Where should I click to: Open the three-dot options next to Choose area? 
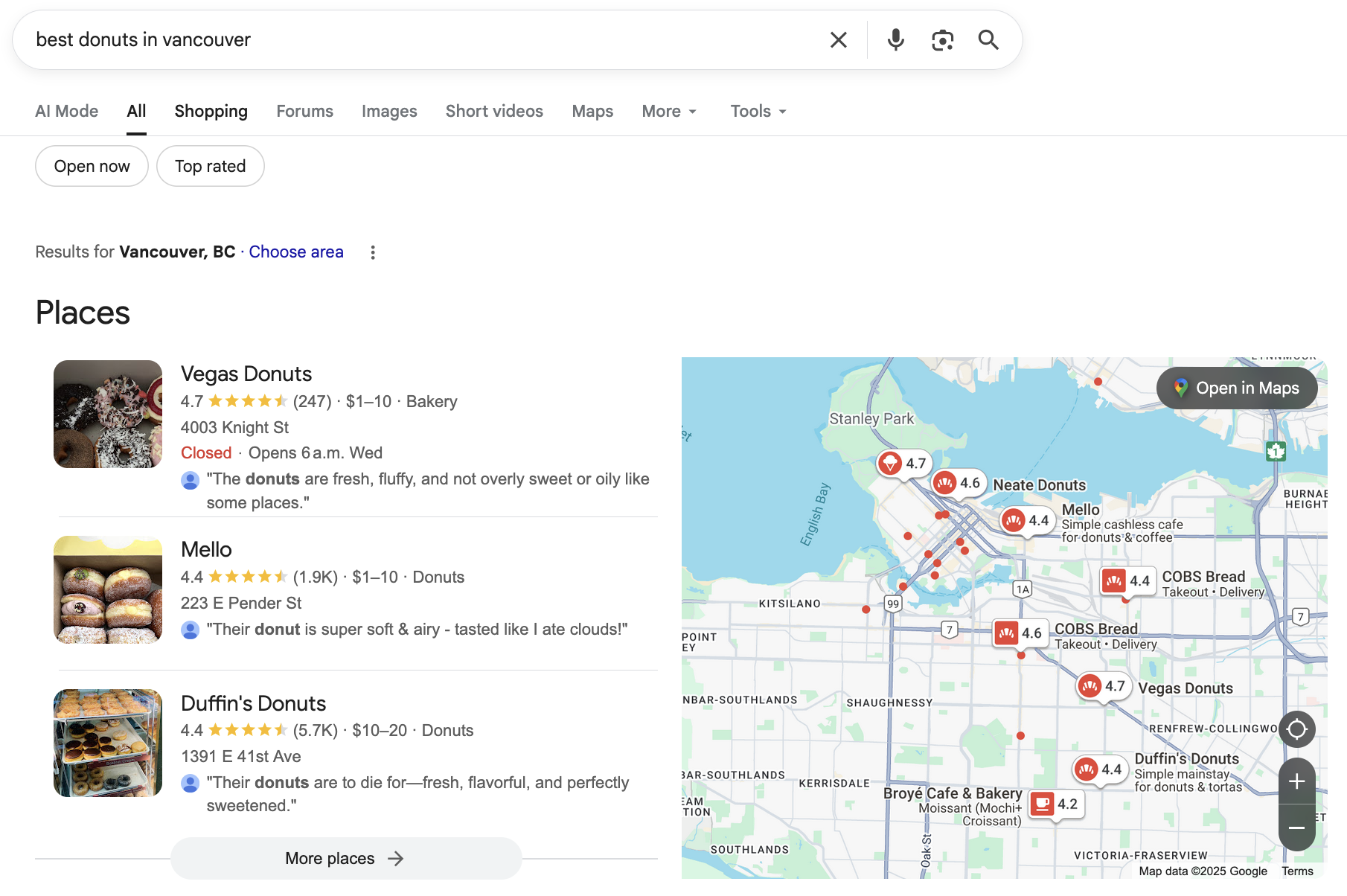click(373, 252)
